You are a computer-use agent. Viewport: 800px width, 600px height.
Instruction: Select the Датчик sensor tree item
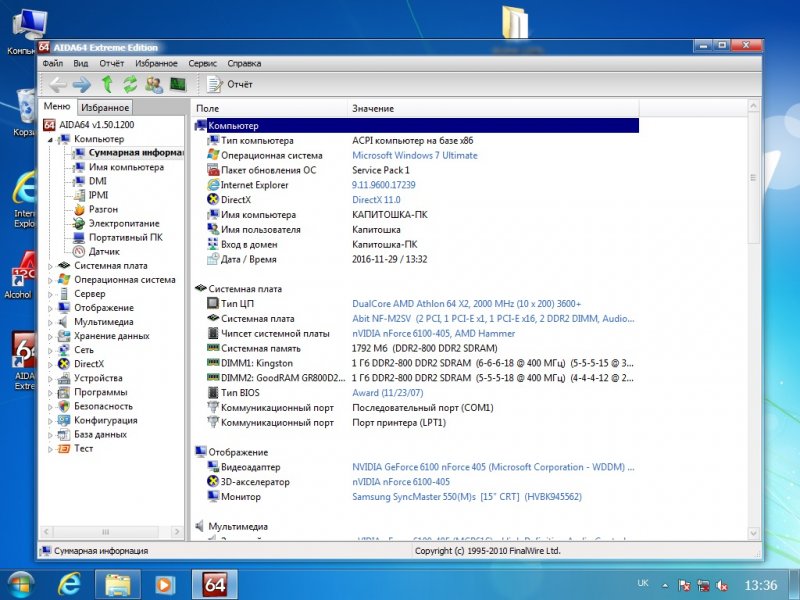tap(104, 251)
